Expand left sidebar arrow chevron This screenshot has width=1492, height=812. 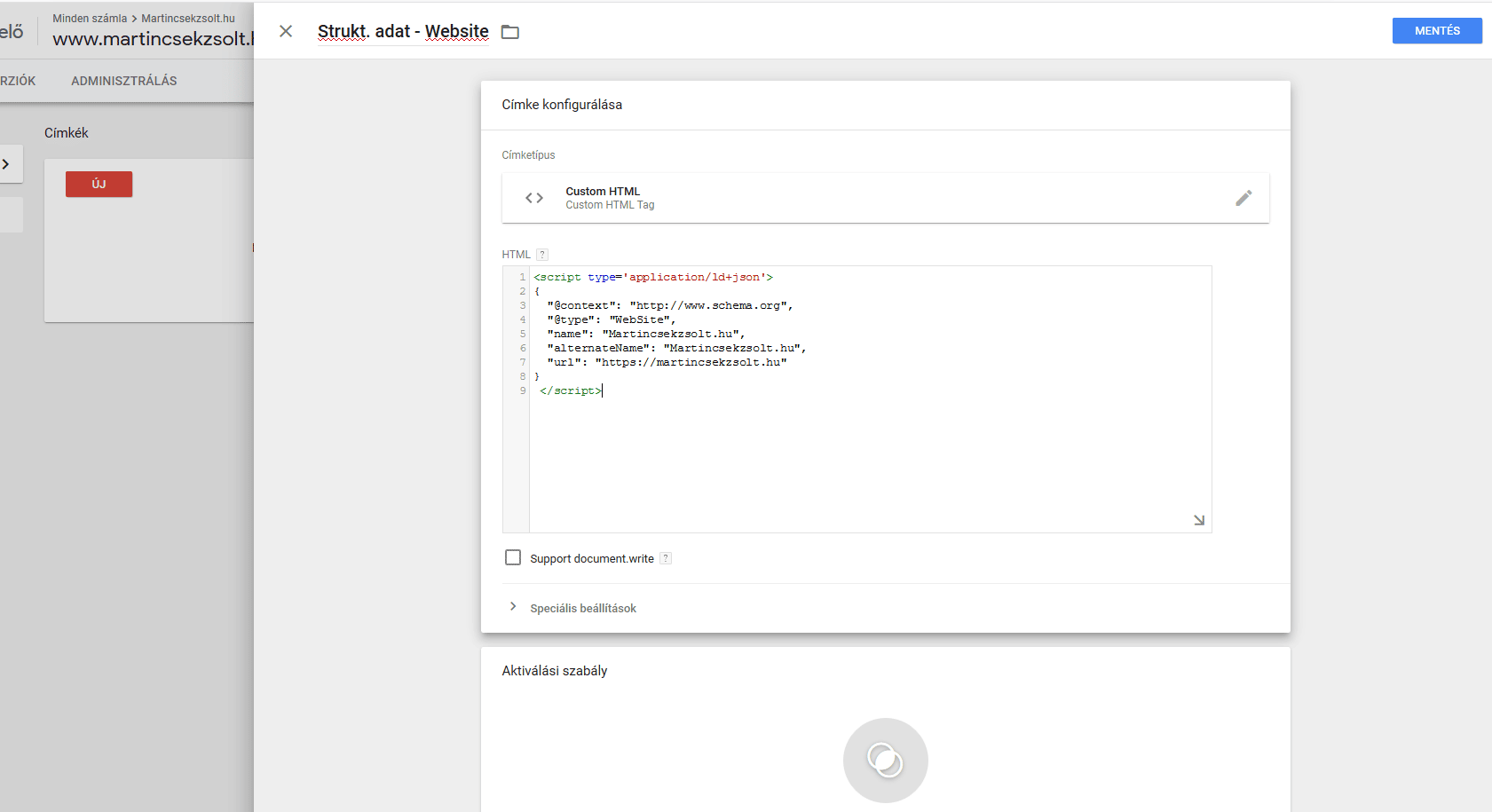(6, 164)
